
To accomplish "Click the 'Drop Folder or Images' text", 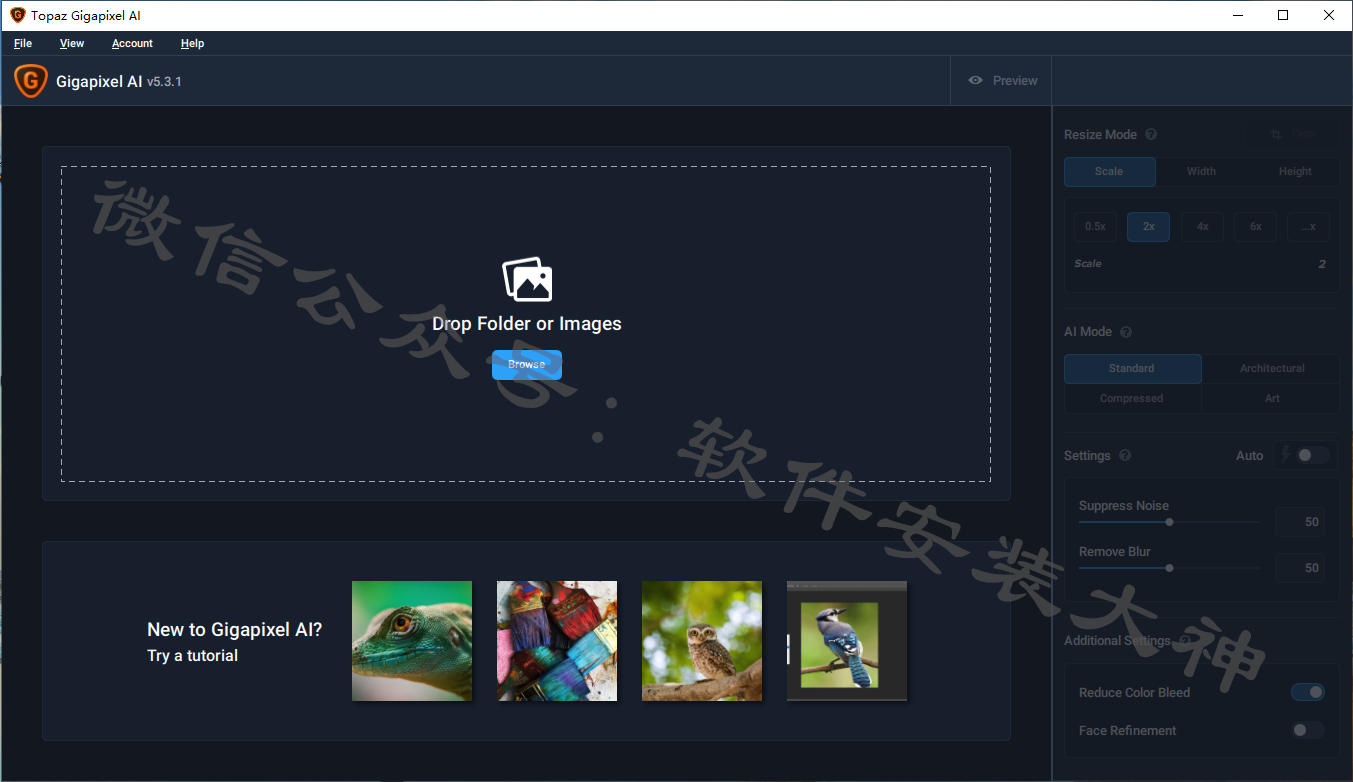I will tap(527, 324).
